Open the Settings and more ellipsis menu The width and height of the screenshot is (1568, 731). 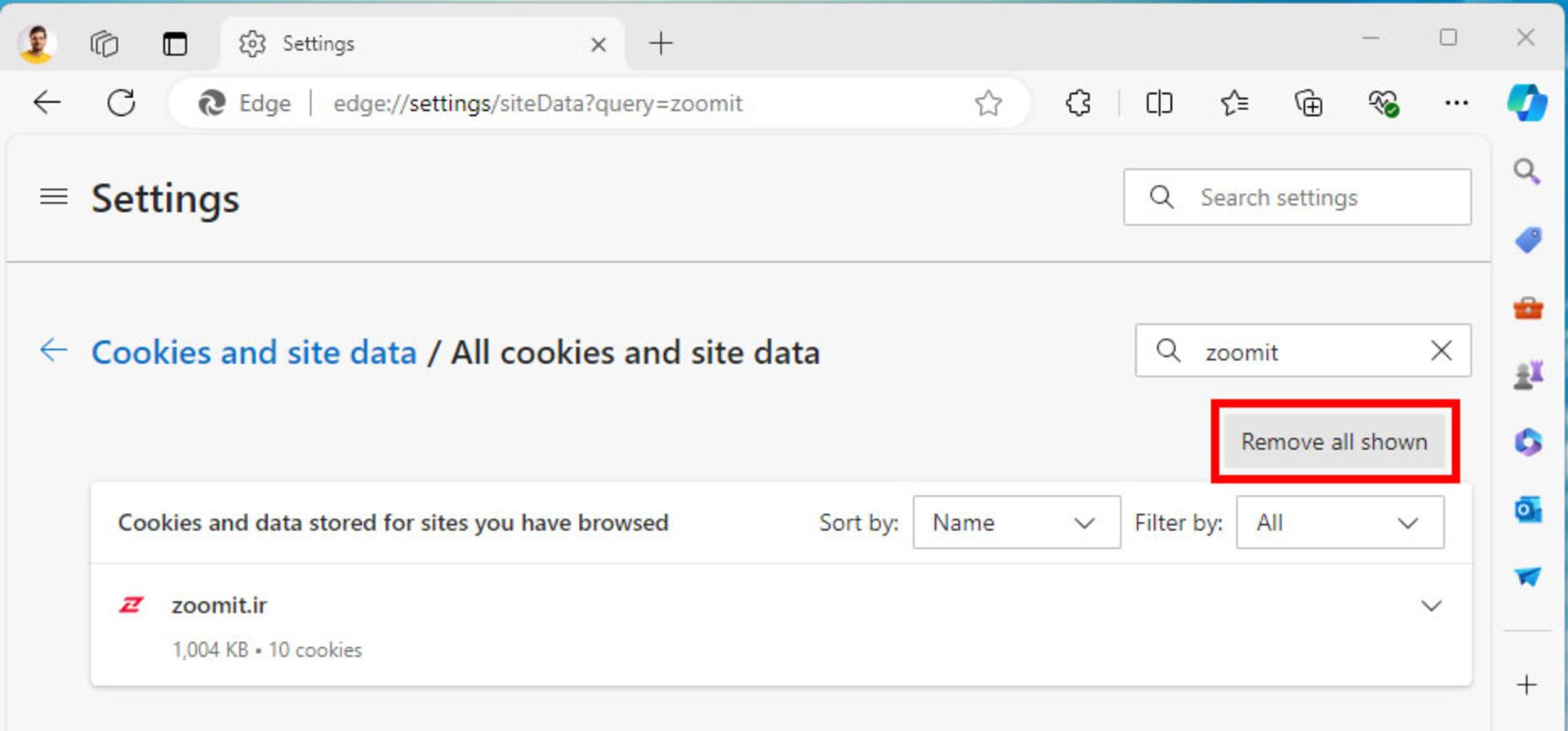point(1456,103)
